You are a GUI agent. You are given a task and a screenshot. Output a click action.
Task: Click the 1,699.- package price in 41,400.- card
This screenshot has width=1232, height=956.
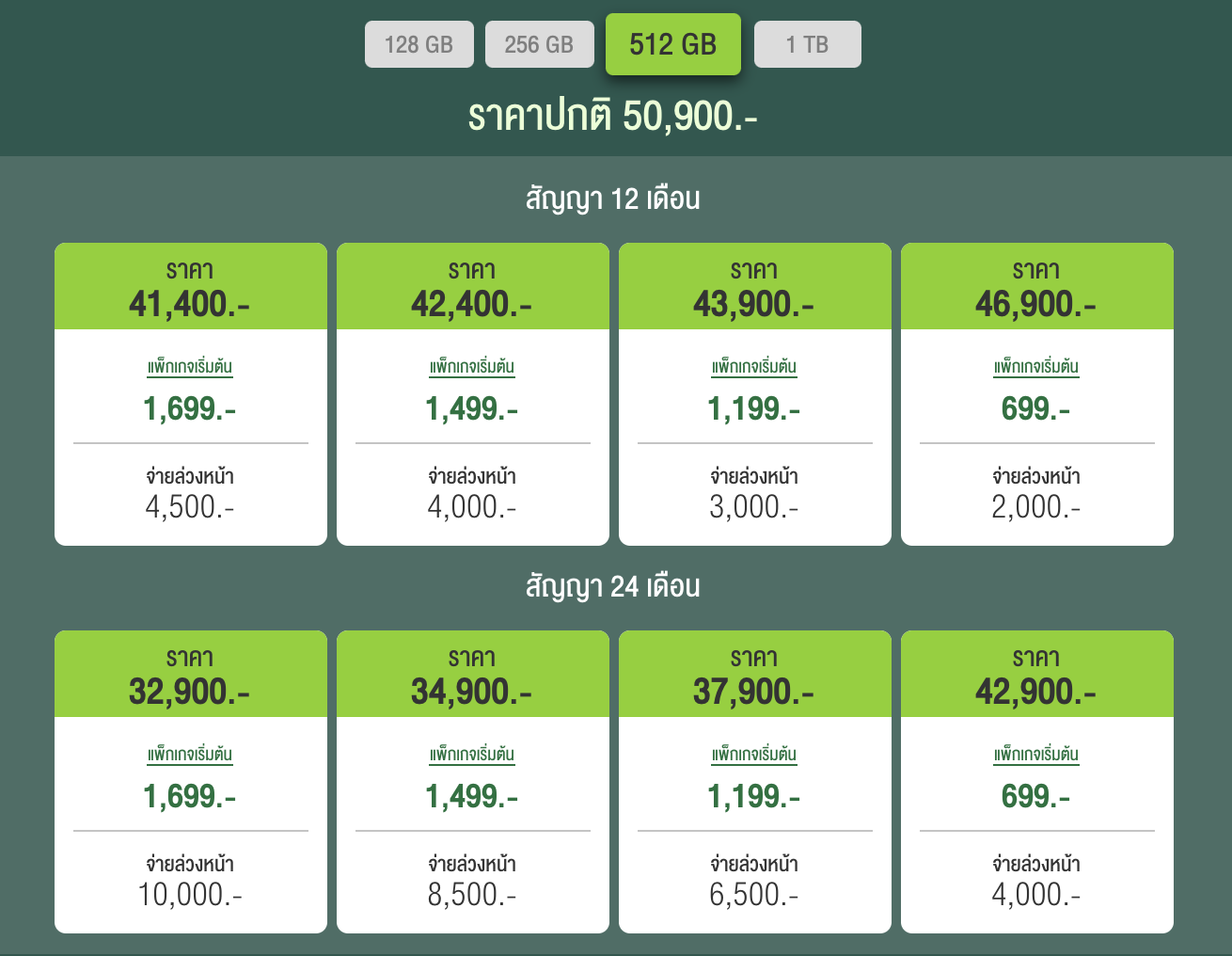(x=190, y=408)
